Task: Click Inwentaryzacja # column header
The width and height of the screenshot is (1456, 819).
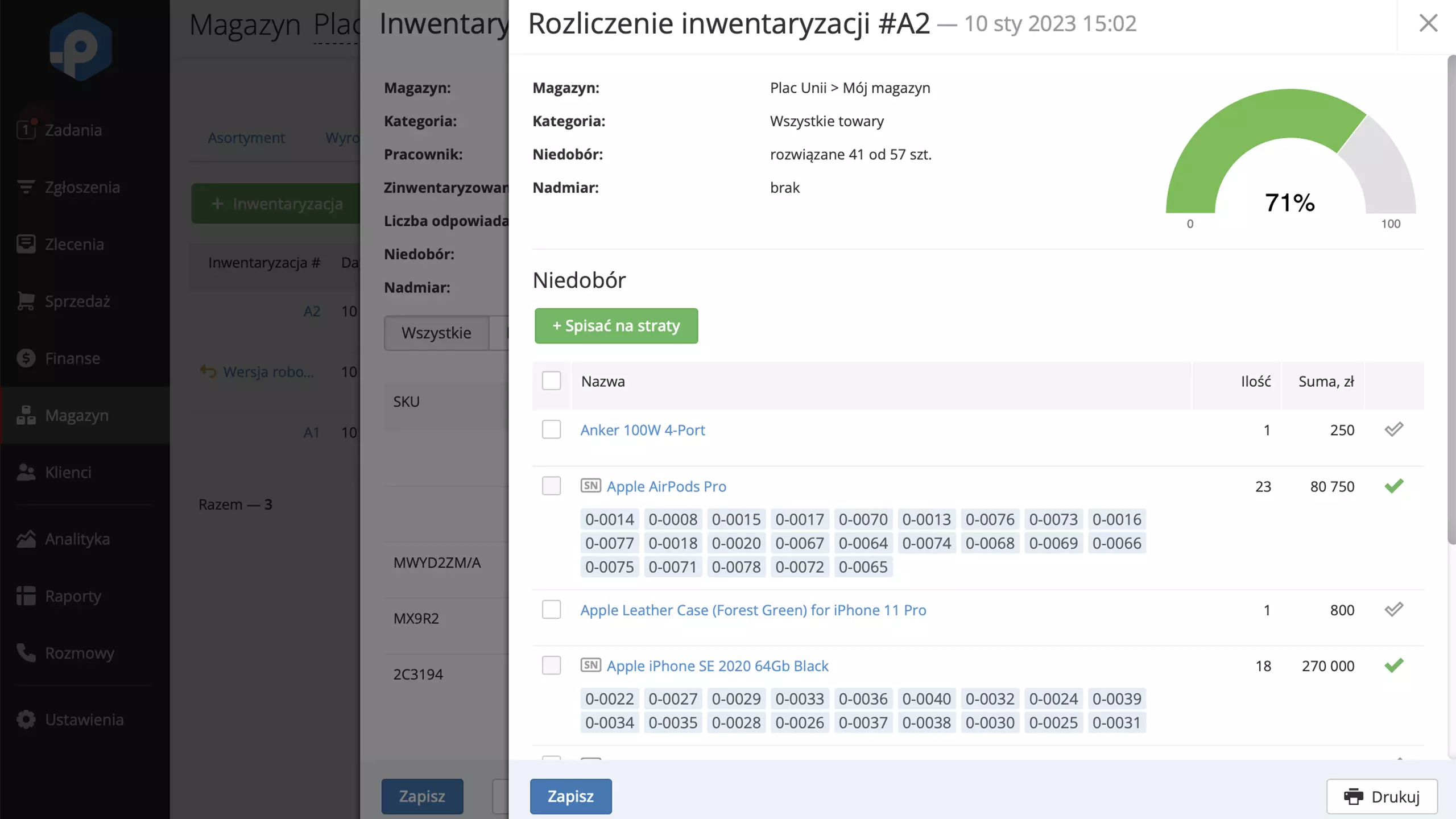Action: pos(264,262)
